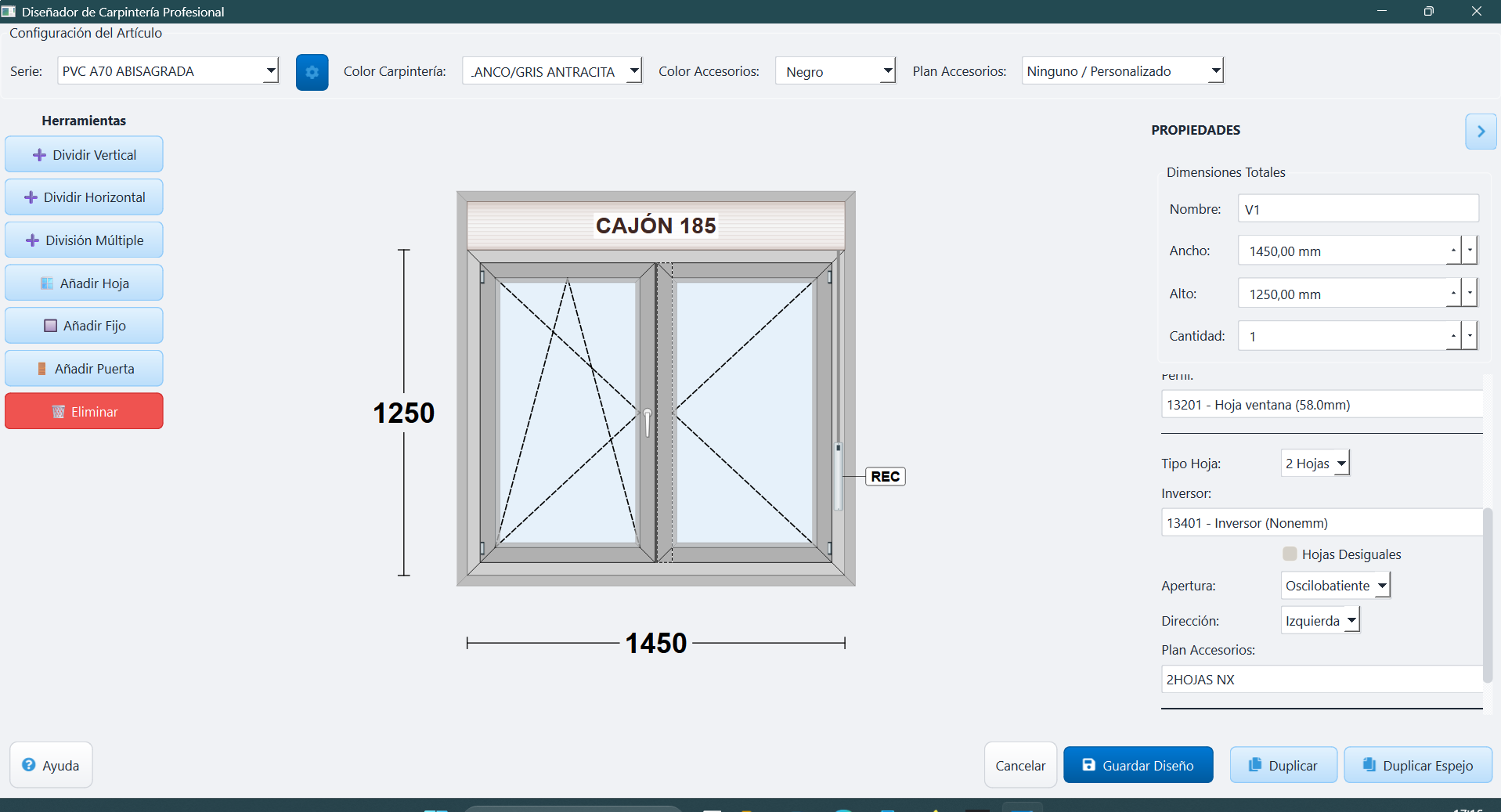
Task: Collapse the Propiedades panel with the chevron
Action: [1480, 132]
